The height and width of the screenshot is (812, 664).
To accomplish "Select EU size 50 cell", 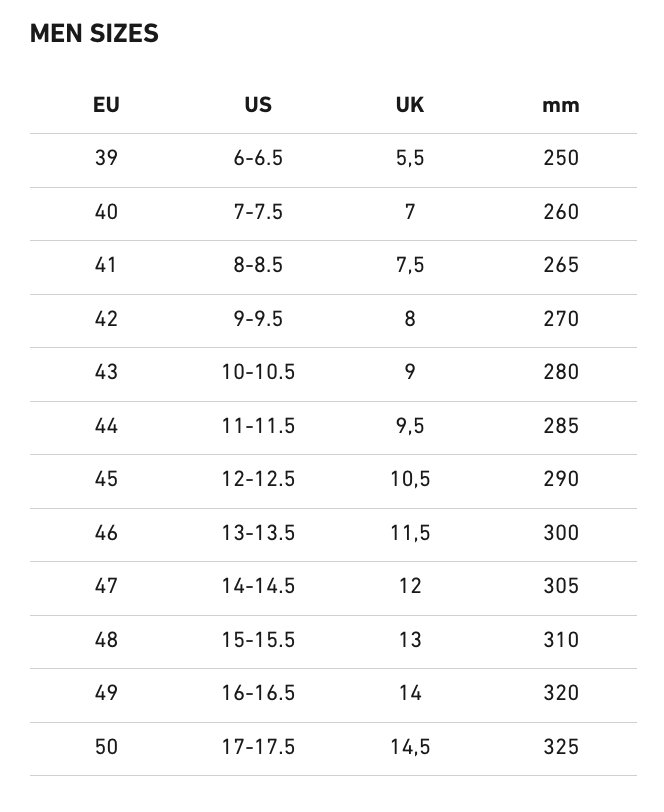I will coord(106,747).
